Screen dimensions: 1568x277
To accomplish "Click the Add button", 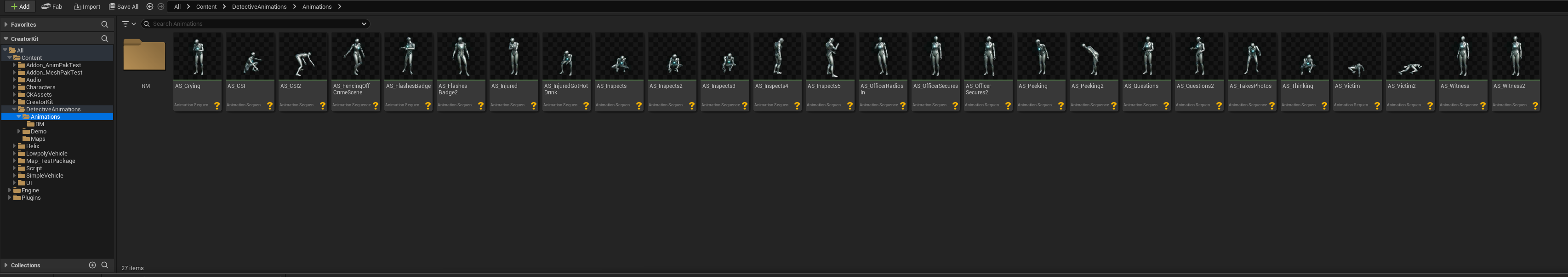I will point(20,7).
